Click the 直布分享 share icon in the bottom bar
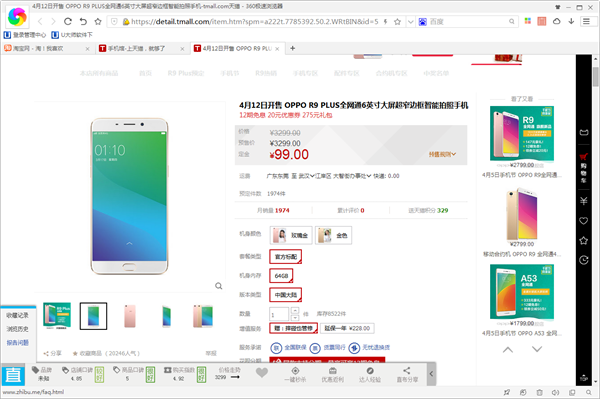 click(407, 375)
